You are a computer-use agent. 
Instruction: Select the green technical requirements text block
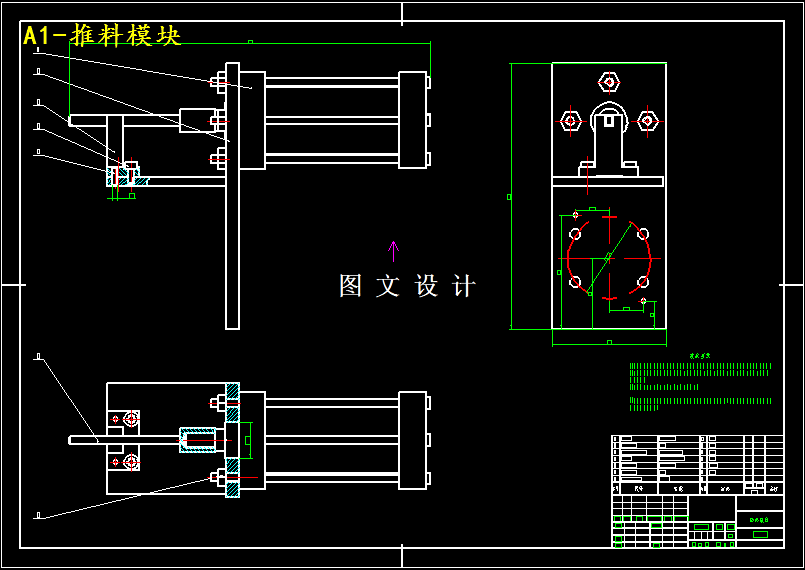point(700,384)
